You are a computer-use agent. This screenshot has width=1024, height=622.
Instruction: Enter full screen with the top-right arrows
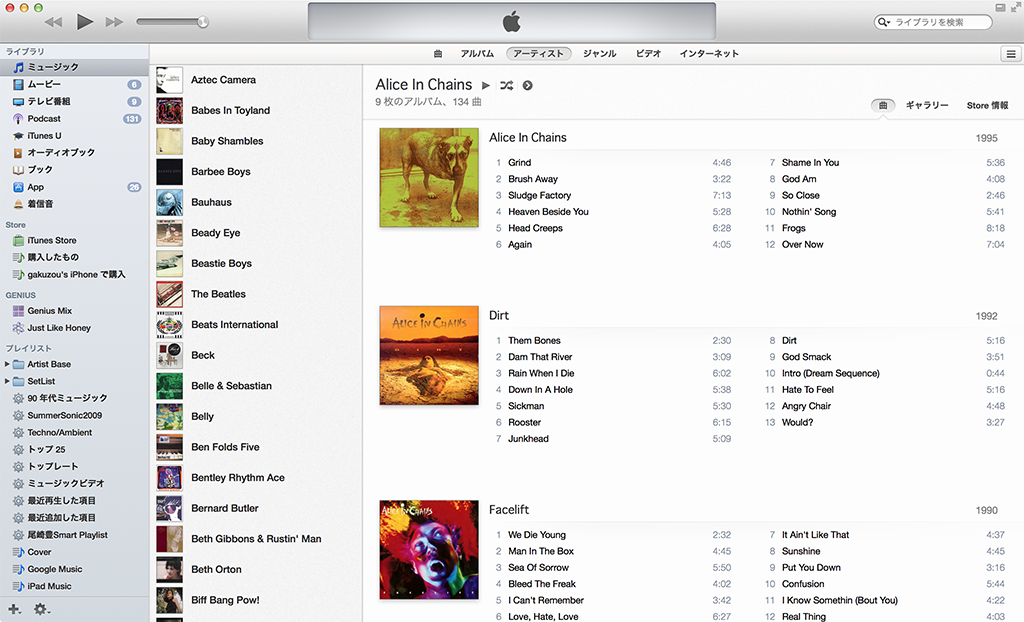1016,7
